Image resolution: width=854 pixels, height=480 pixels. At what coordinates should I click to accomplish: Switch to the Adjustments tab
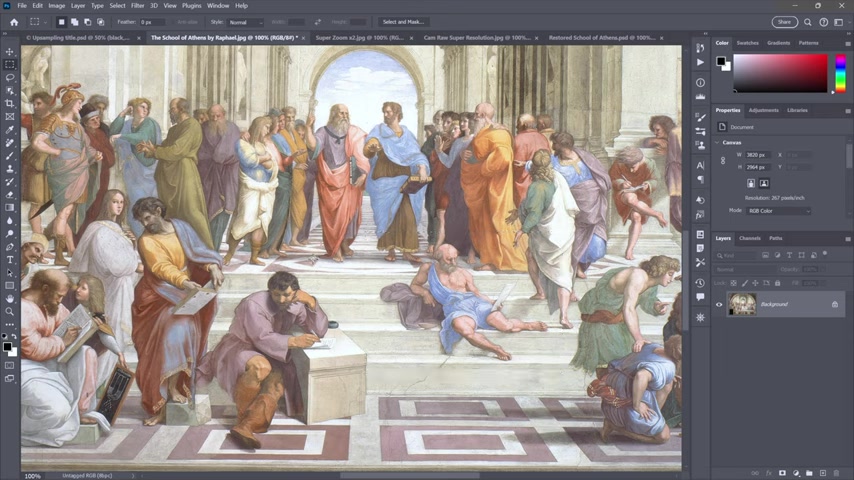764,111
